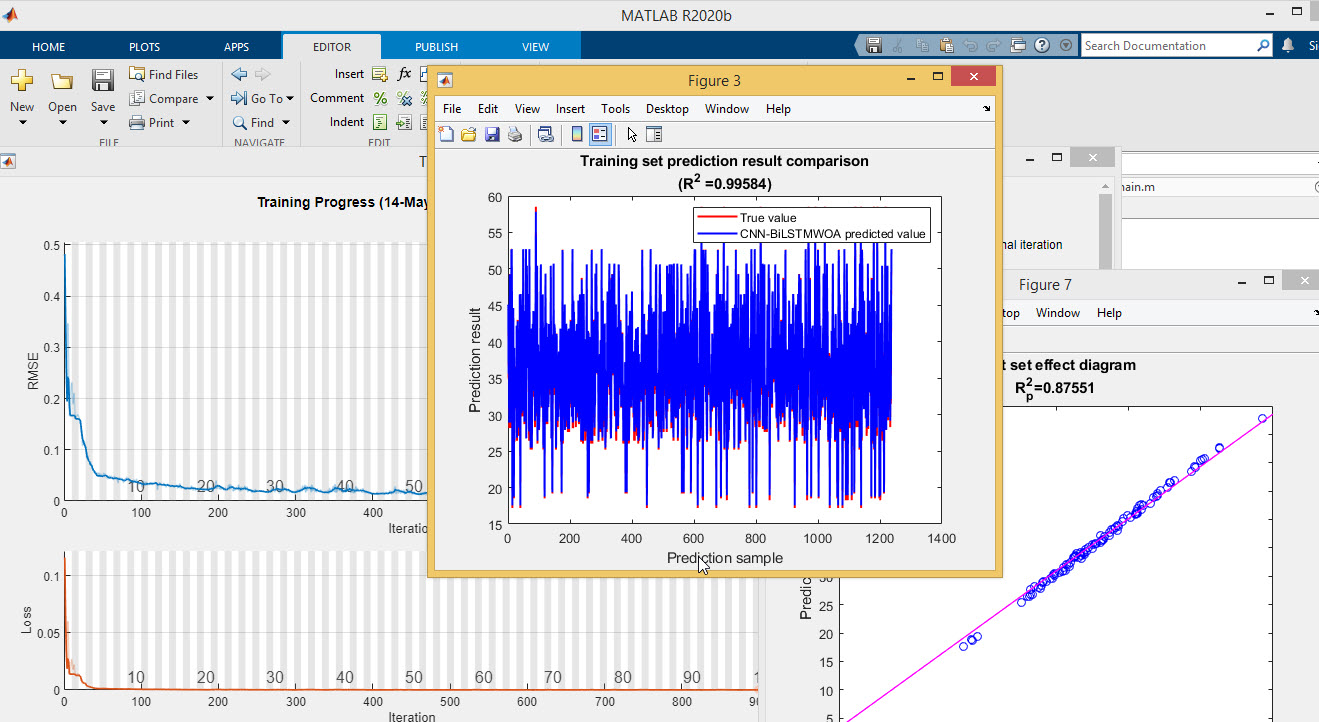
Task: Click the Increase Indent icon
Action: [405, 122]
